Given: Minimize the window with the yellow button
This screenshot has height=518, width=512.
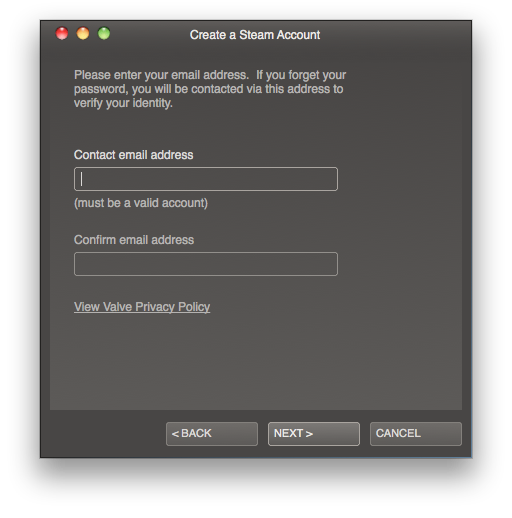Looking at the screenshot, I should [x=83, y=33].
